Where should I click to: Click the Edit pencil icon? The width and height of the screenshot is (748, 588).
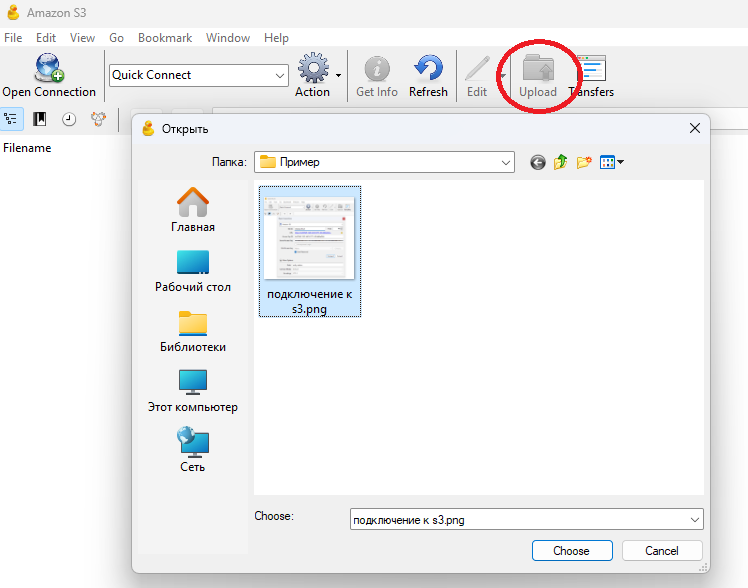tap(477, 69)
